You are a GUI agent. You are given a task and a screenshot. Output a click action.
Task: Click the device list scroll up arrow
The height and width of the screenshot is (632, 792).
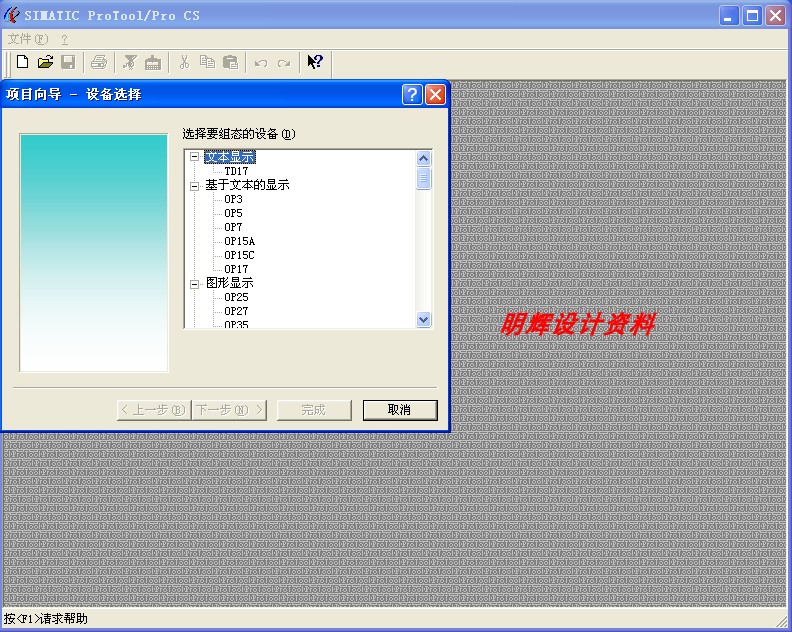(x=424, y=159)
